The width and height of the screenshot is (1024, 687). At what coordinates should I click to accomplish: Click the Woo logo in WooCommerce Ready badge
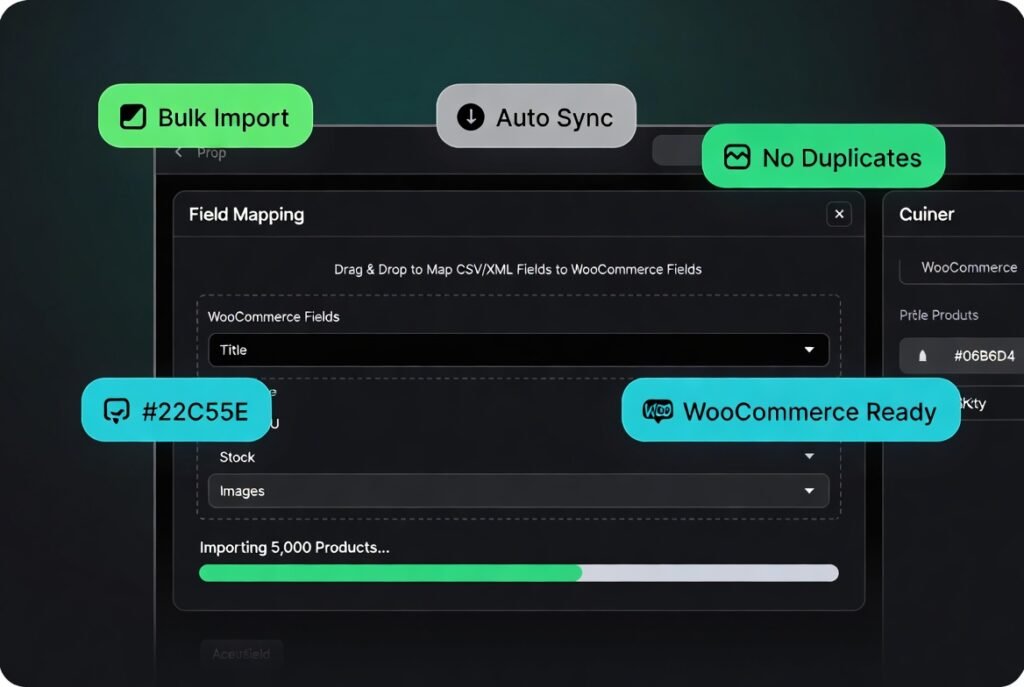[x=658, y=411]
